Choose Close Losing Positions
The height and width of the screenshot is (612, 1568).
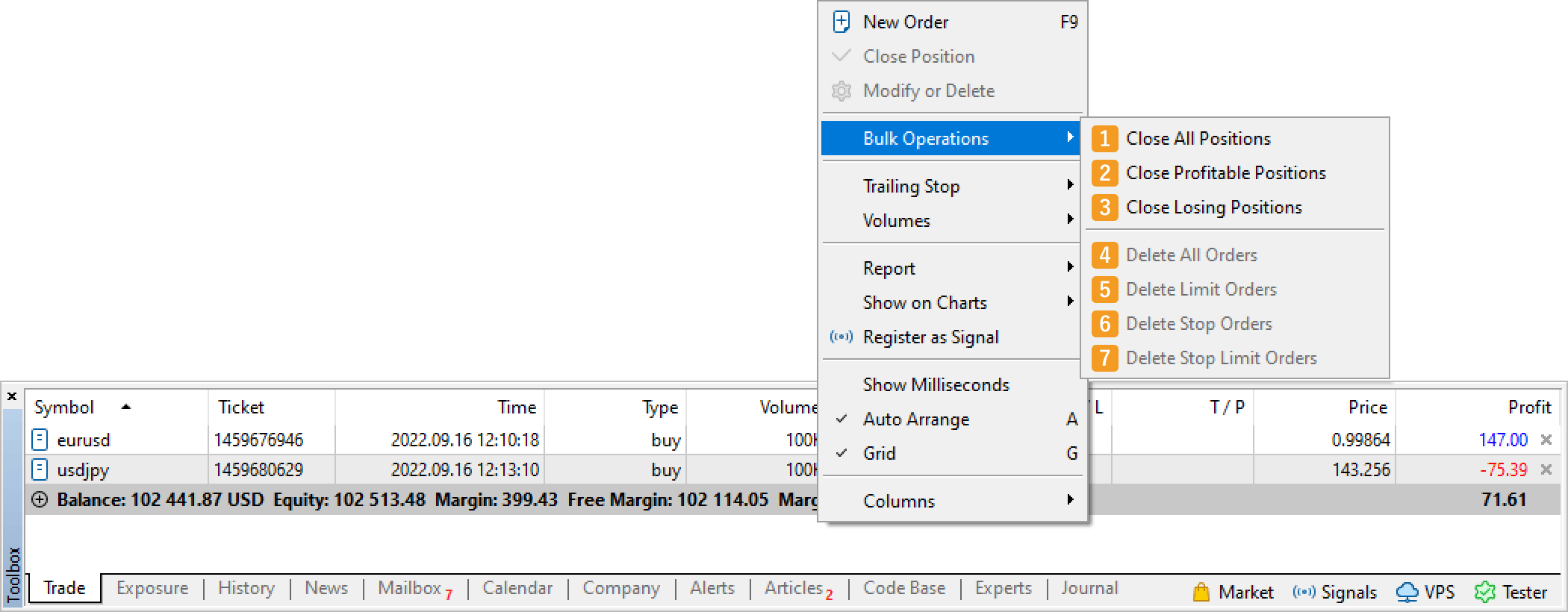click(1236, 207)
